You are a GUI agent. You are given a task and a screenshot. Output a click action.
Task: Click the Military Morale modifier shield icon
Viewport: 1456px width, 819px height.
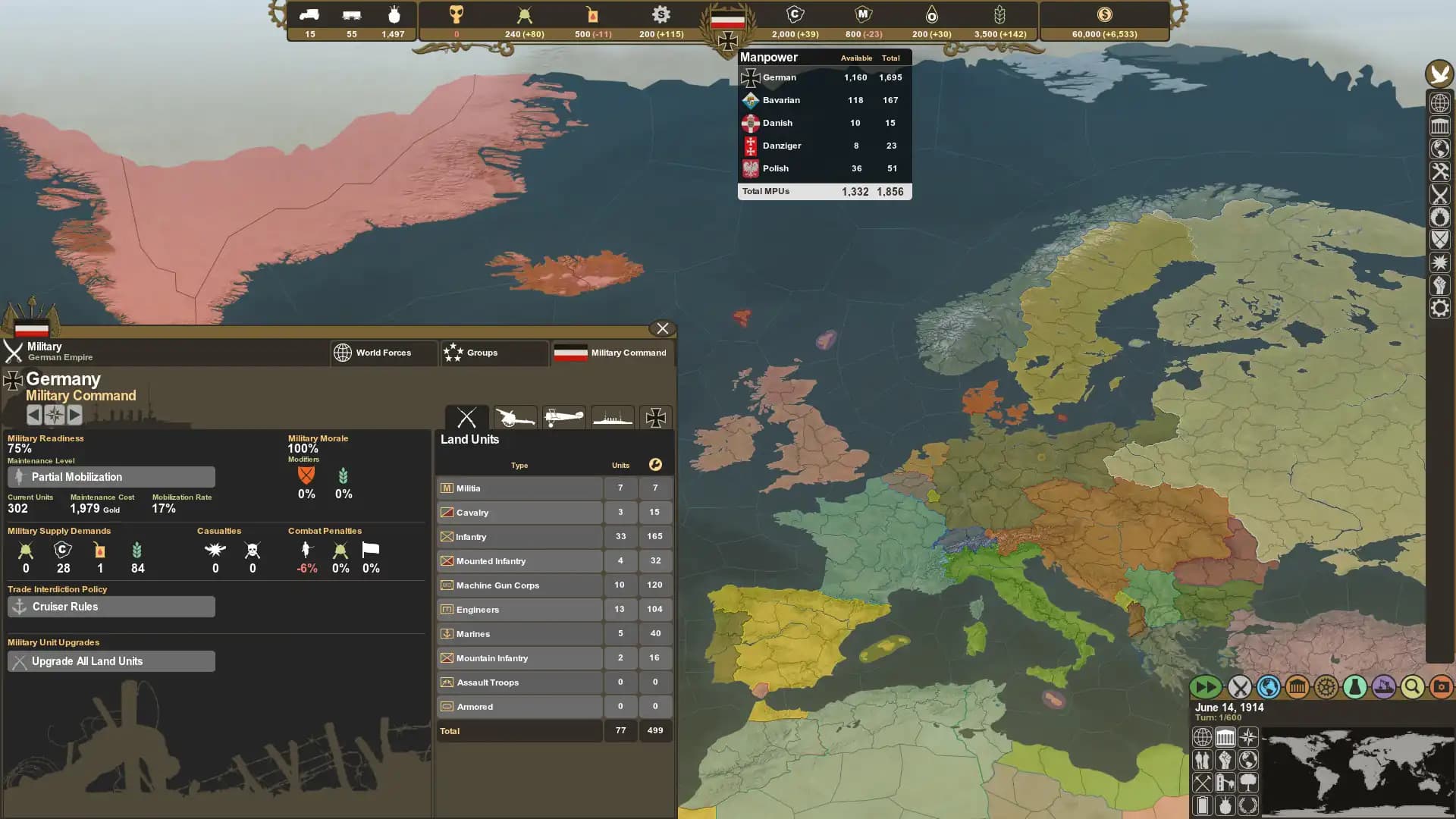[306, 477]
